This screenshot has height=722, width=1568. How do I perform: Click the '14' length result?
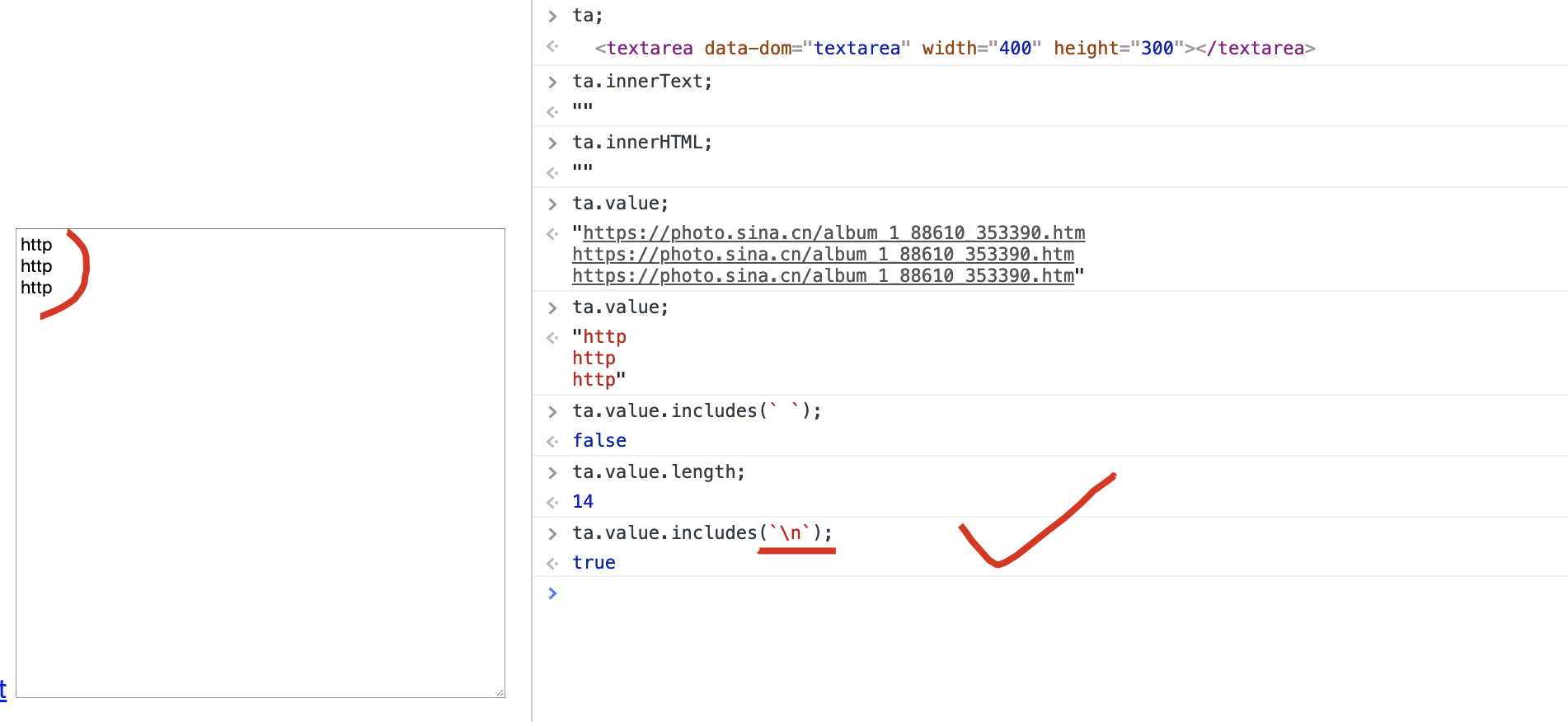tap(583, 502)
